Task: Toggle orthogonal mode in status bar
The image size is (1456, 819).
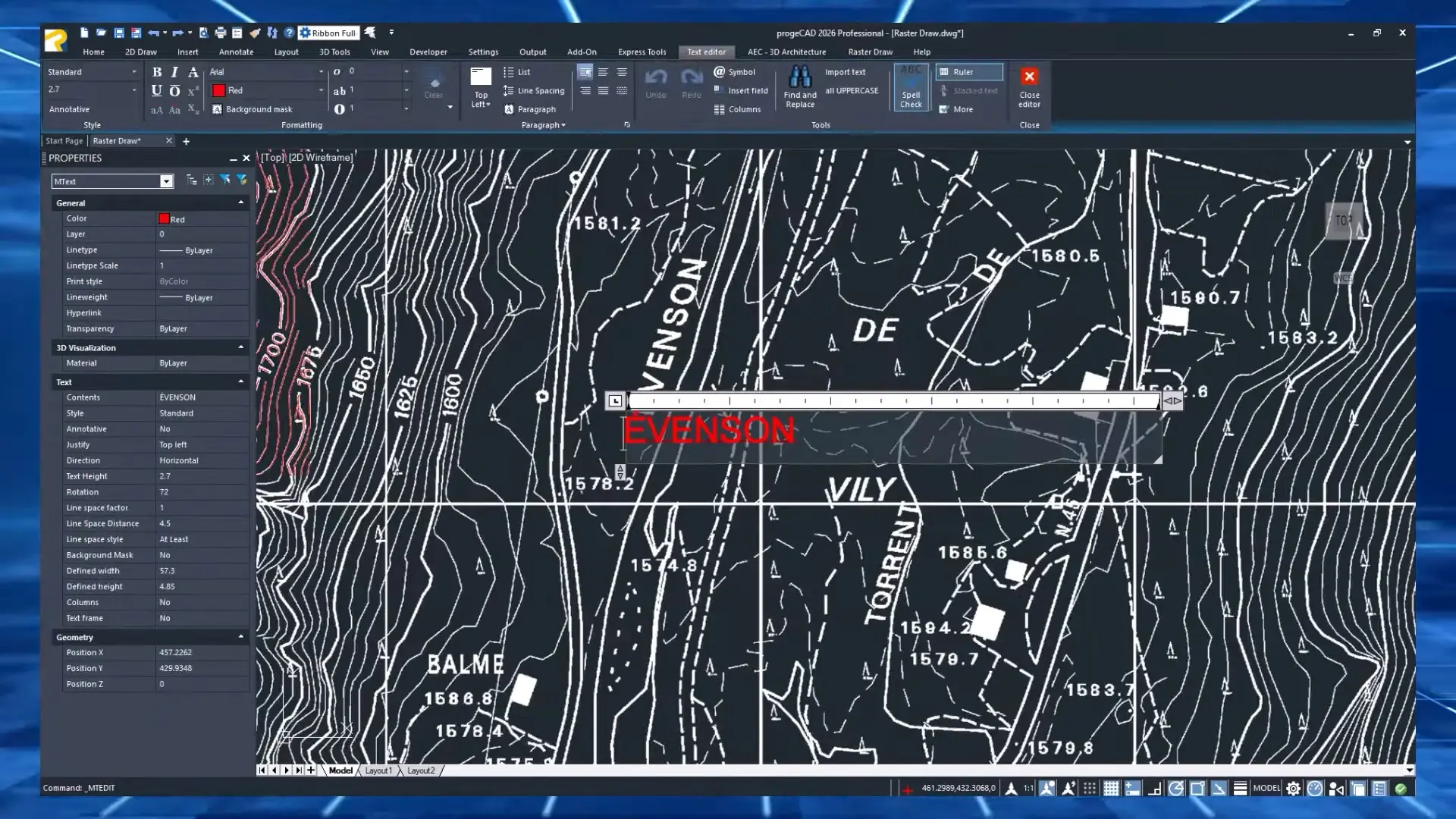Action: 1154,789
